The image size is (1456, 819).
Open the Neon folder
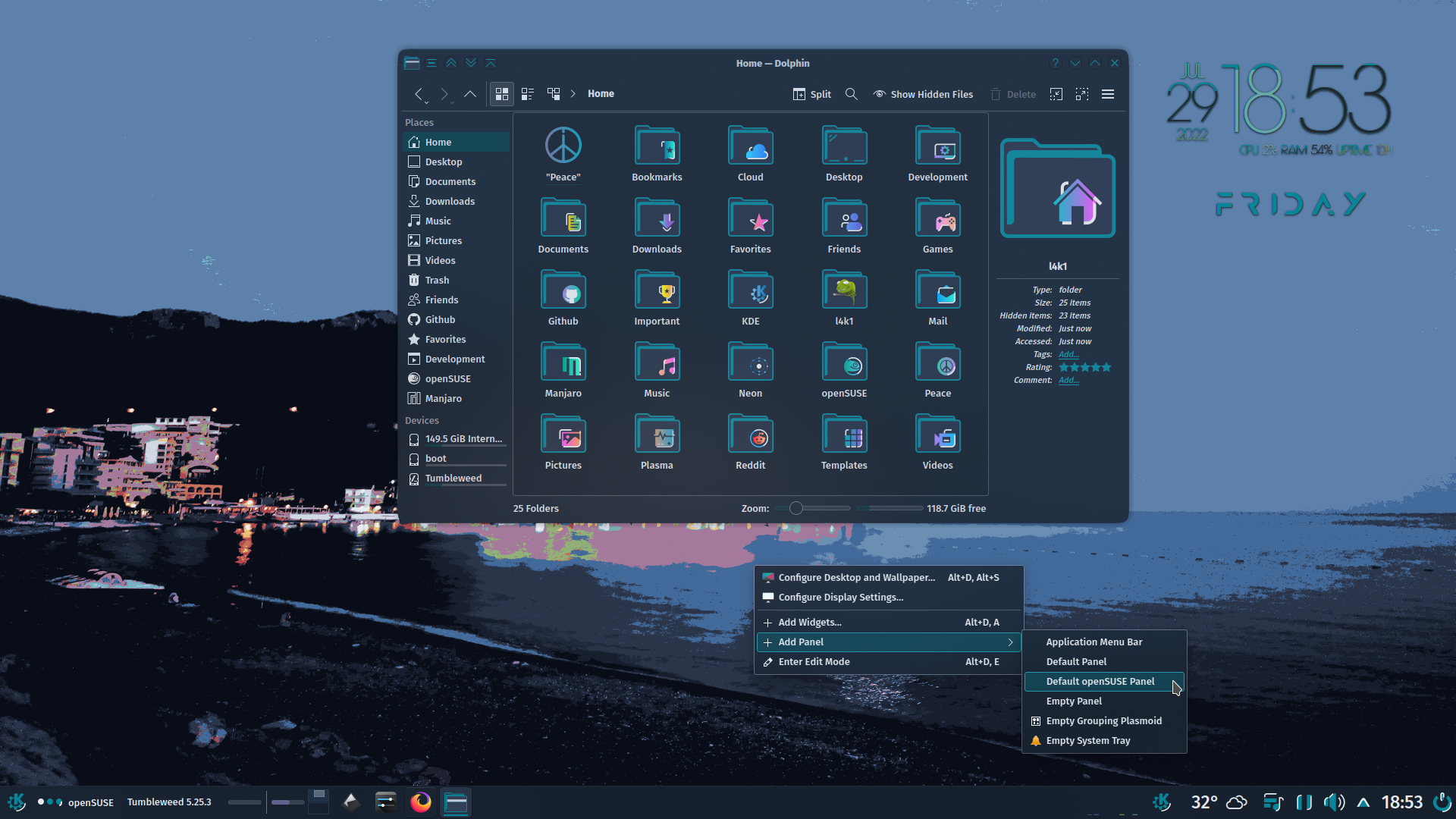[x=750, y=371]
